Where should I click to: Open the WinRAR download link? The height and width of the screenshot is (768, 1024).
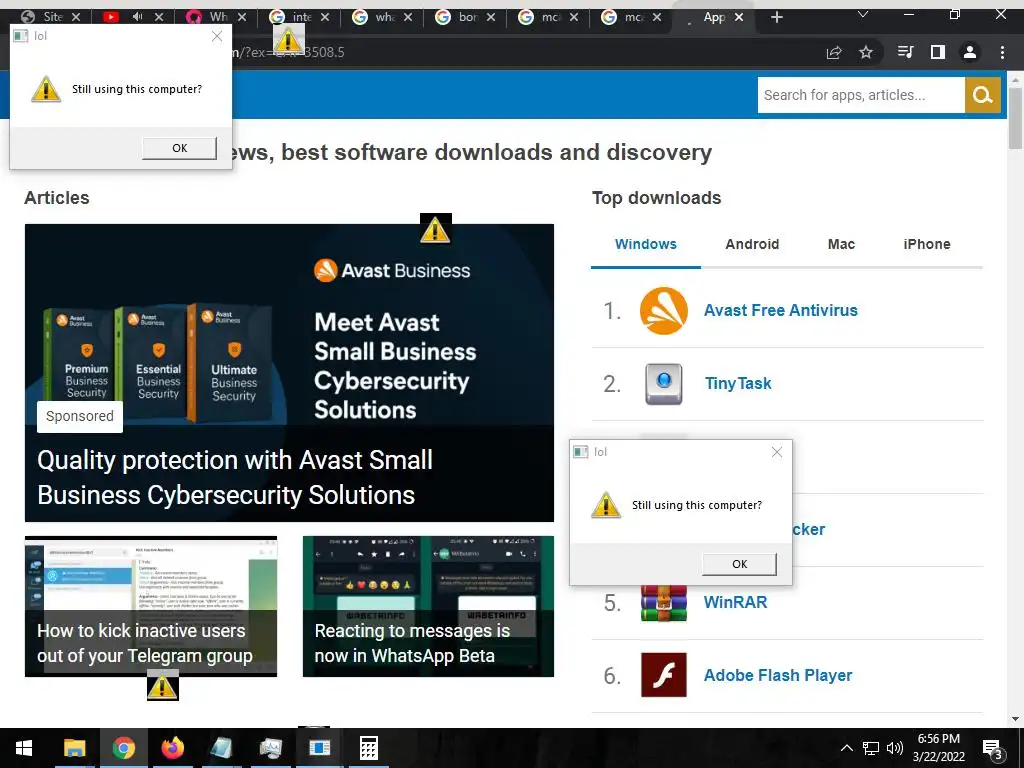coord(735,602)
